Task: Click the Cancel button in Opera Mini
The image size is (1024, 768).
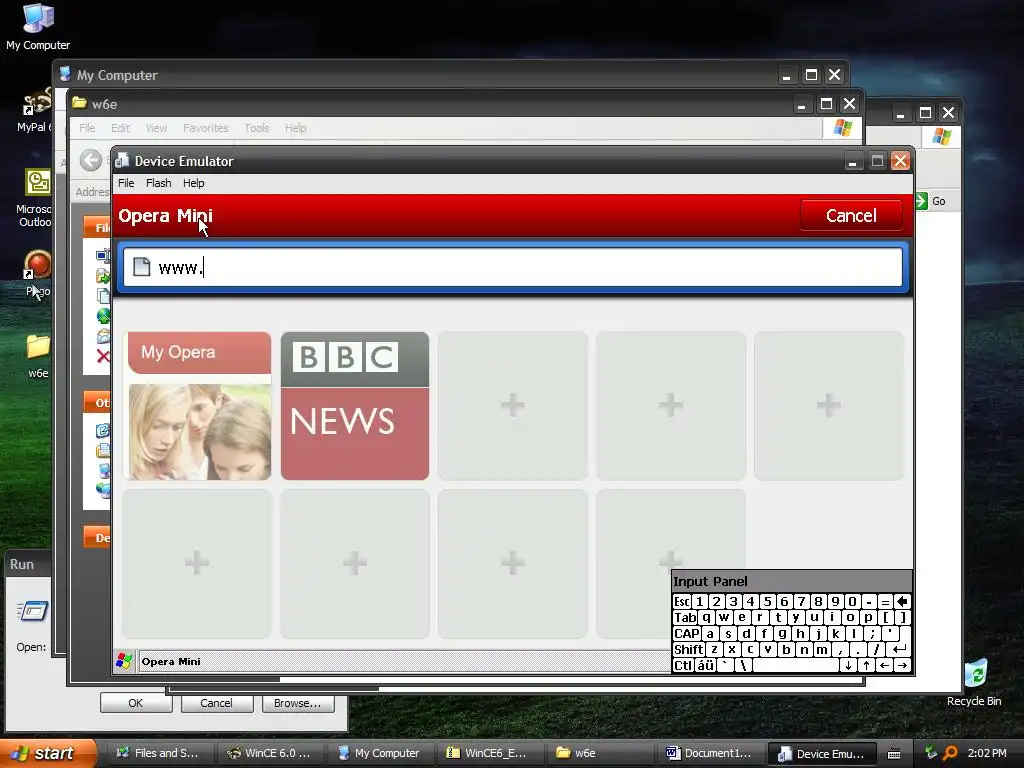Action: (851, 216)
